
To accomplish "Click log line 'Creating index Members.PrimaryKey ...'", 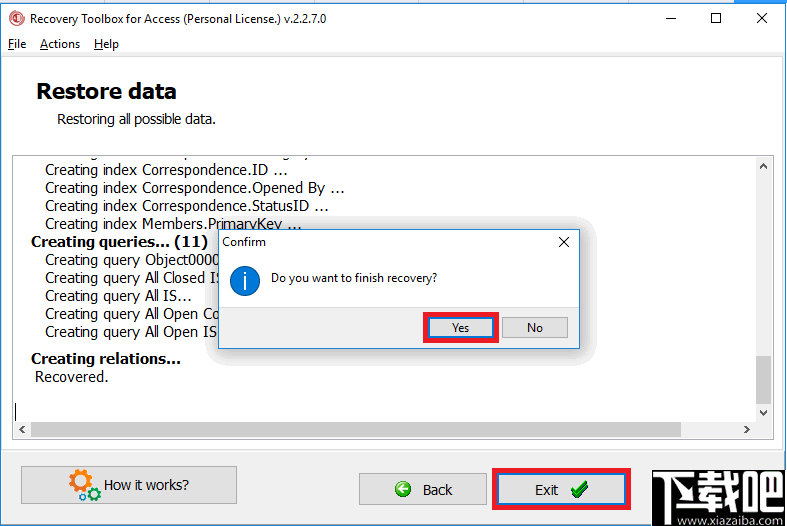I will 173,224.
